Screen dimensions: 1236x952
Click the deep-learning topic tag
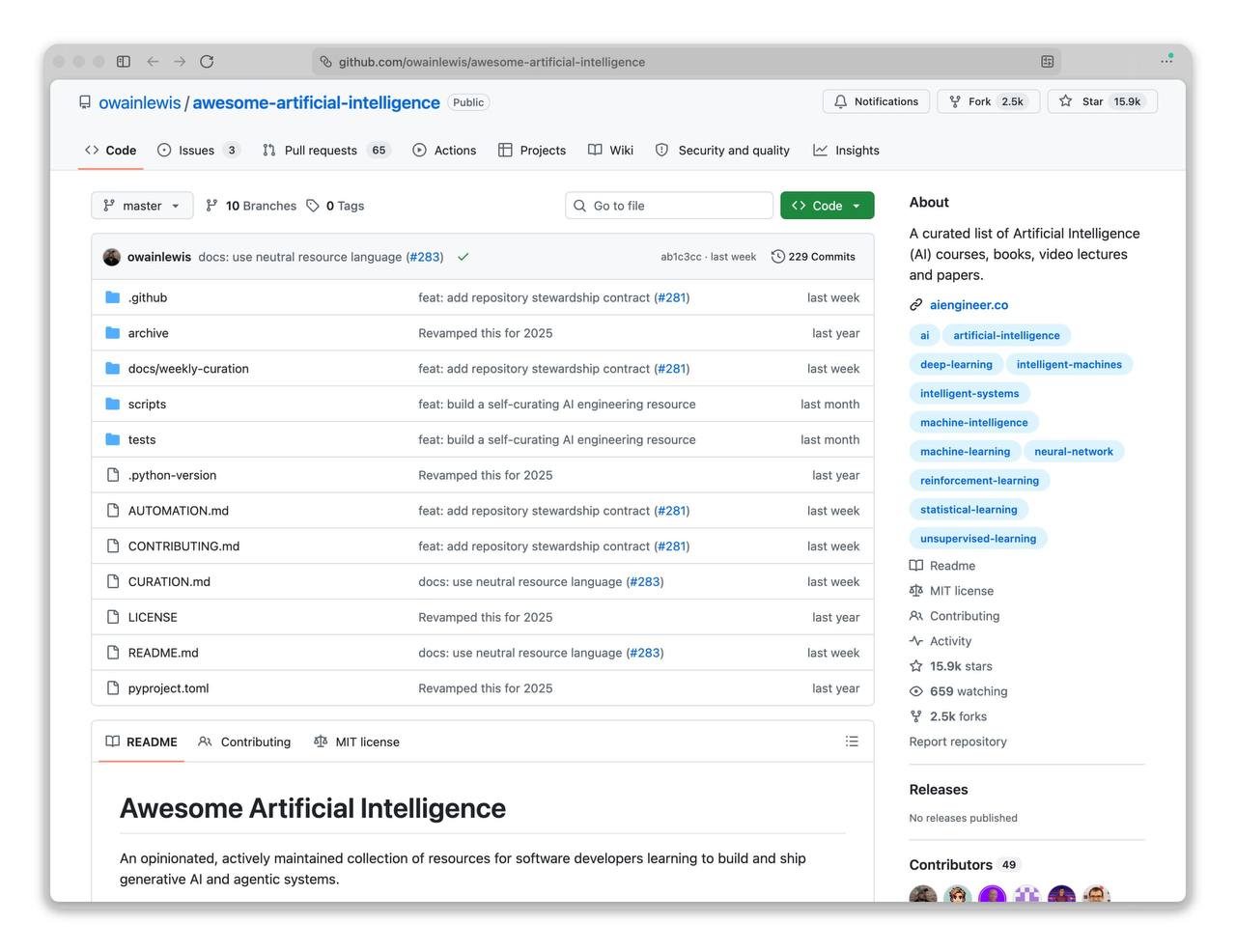coord(956,365)
